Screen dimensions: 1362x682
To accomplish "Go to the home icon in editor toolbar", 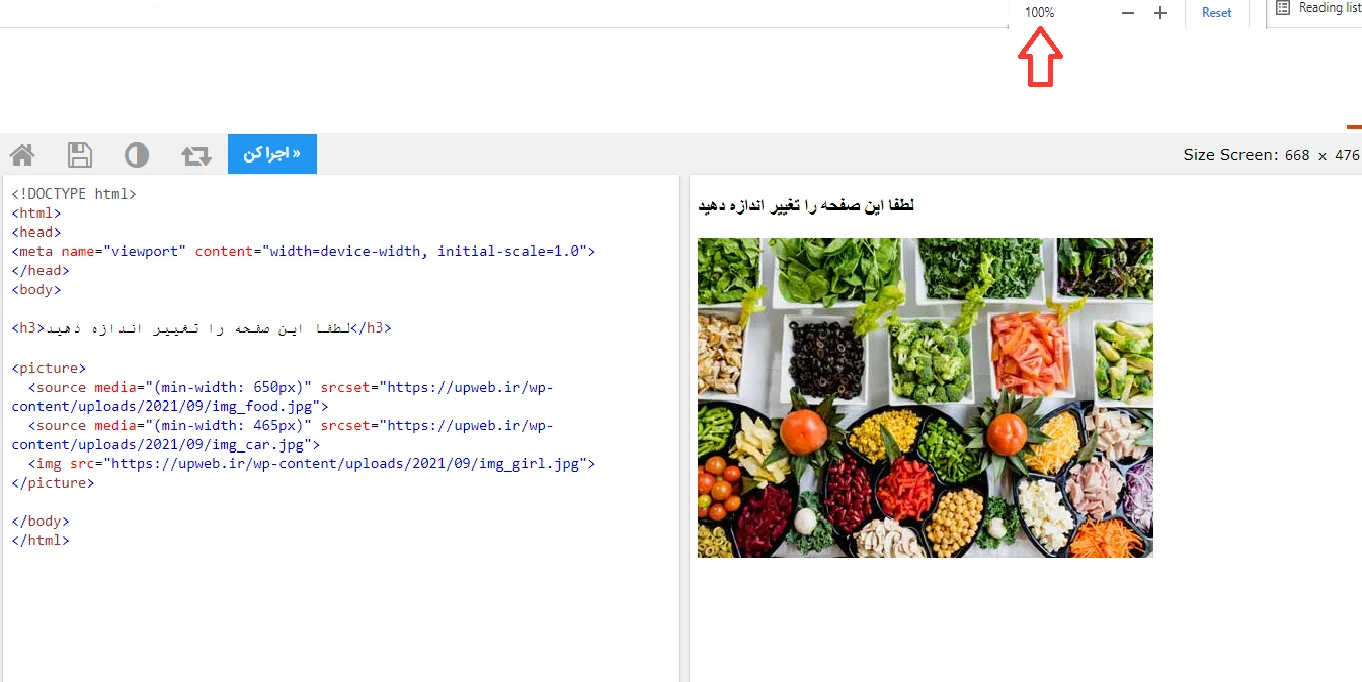I will (x=22, y=155).
